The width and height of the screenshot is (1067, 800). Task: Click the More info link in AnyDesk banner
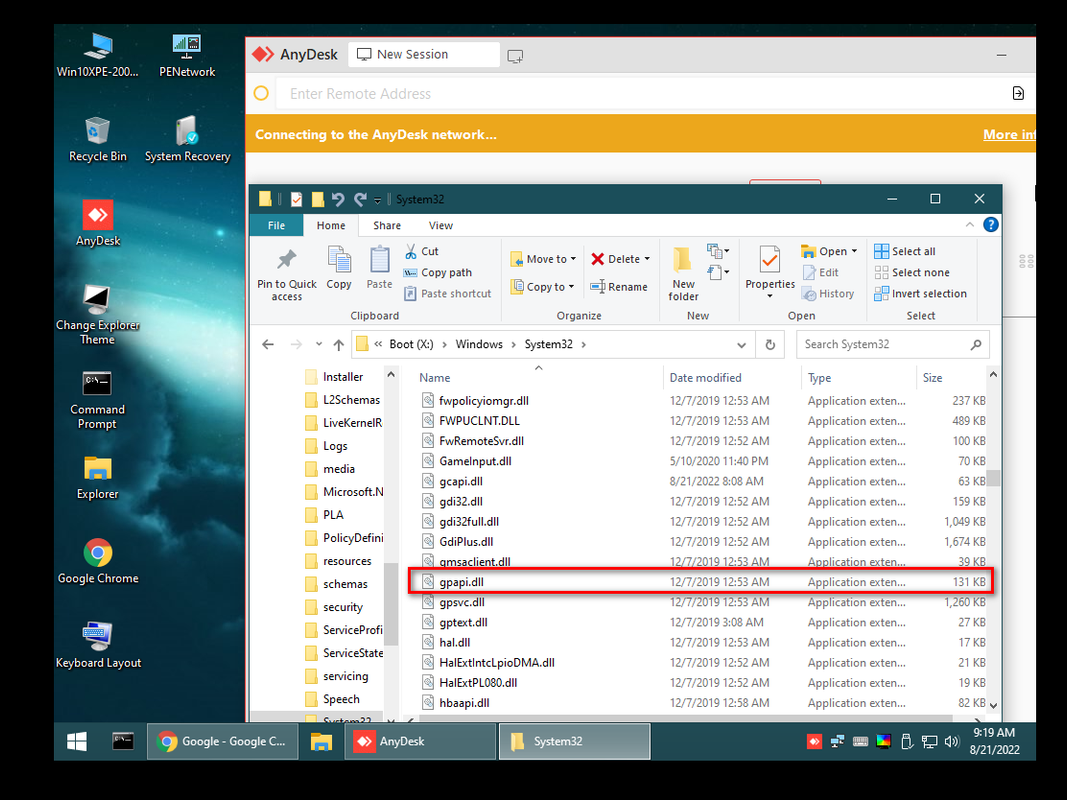coord(1009,135)
